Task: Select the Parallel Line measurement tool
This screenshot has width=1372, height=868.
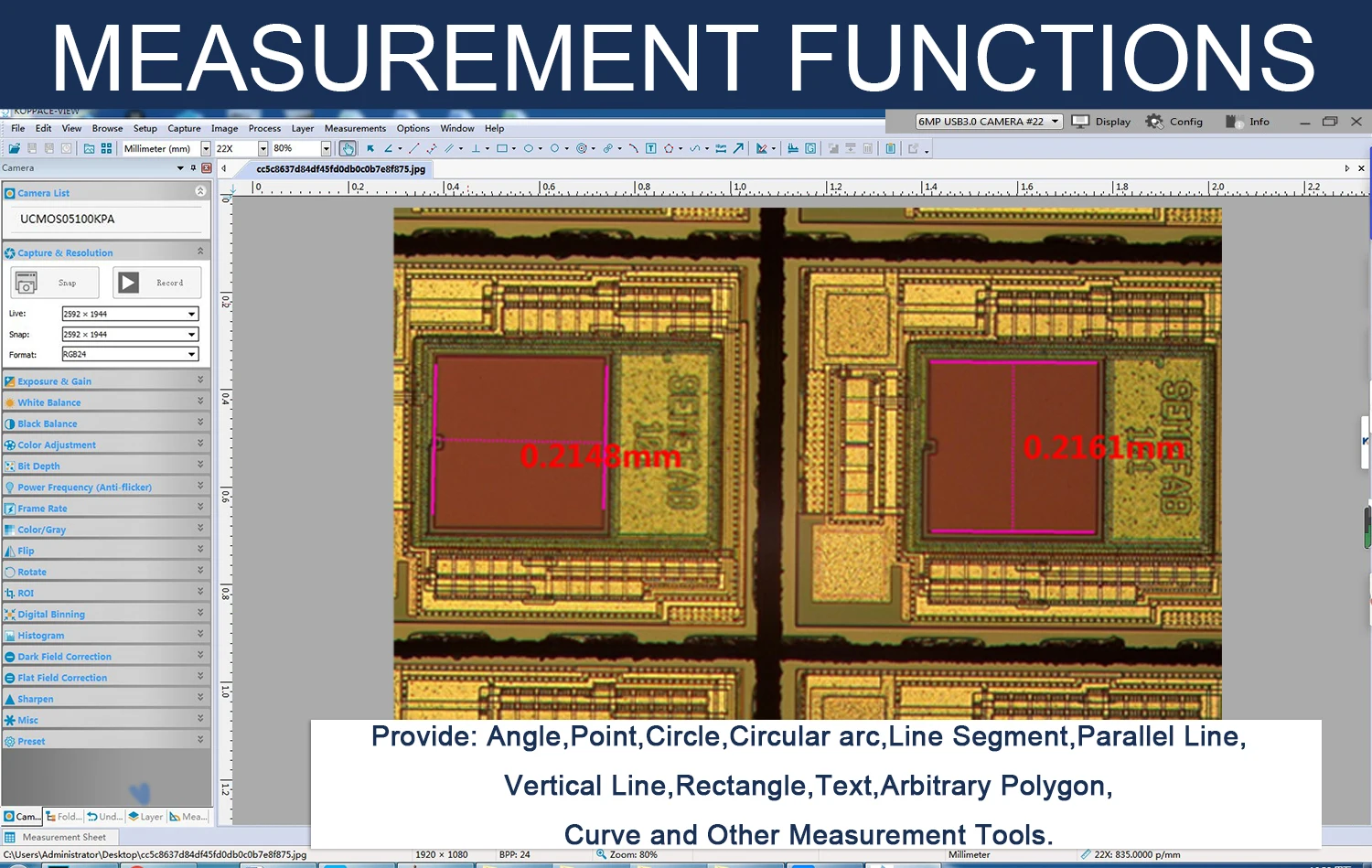Action: click(x=449, y=148)
